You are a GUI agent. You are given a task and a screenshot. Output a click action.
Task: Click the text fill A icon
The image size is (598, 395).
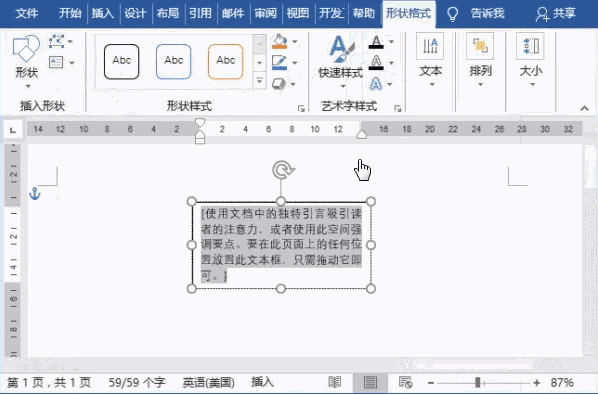376,42
